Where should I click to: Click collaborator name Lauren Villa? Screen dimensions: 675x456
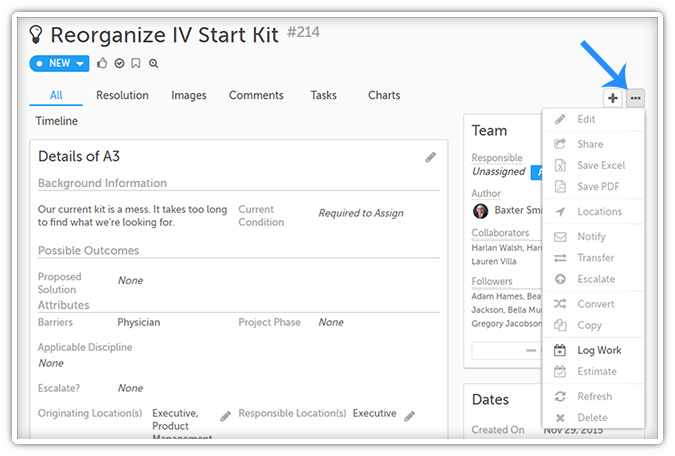pyautogui.click(x=494, y=261)
